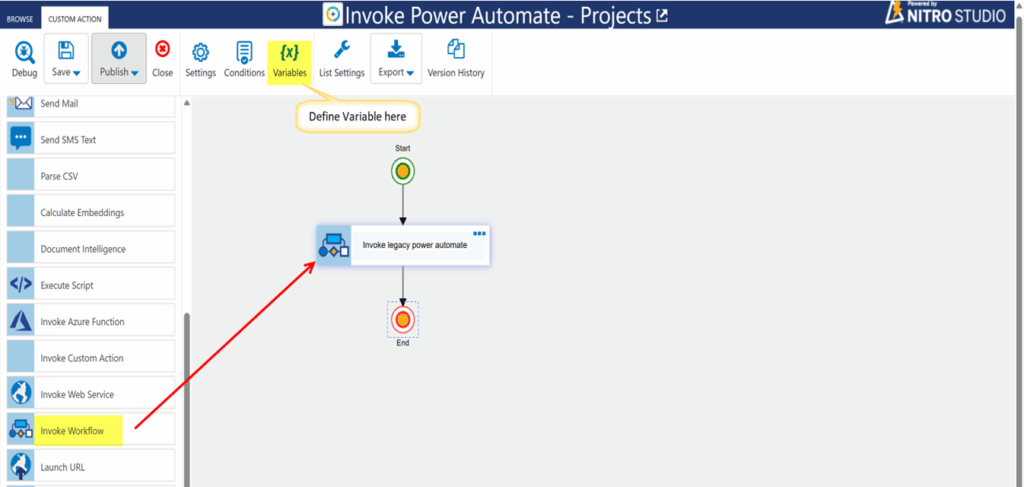Expand the Save dropdown arrow
The height and width of the screenshot is (487, 1024).
pos(76,73)
